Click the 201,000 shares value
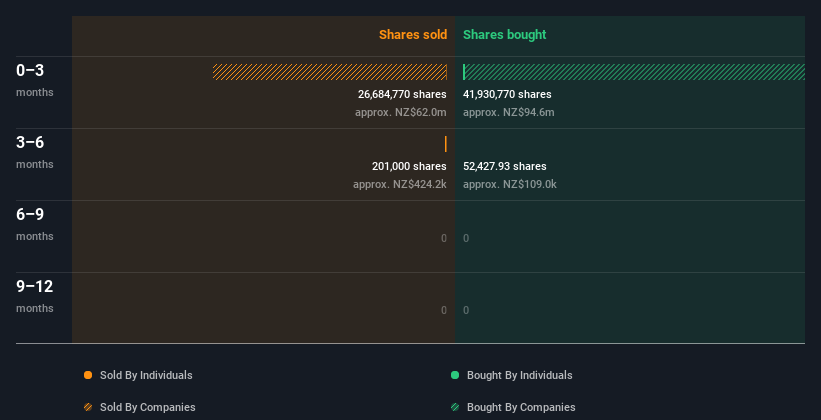Image resolution: width=821 pixels, height=420 pixels. (409, 166)
